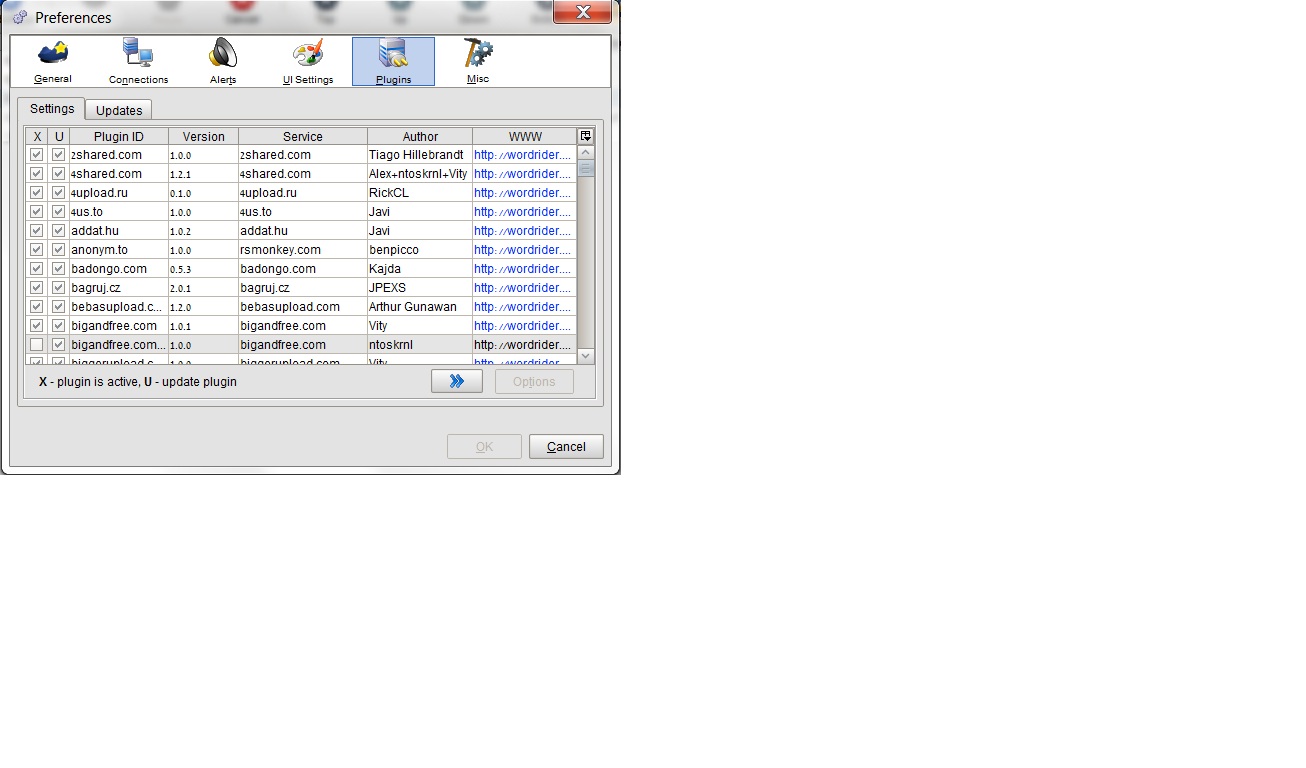Enable the bigandfree.com ntoskrnl plugin active checkbox
This screenshot has height=768, width=1306.
click(37, 345)
